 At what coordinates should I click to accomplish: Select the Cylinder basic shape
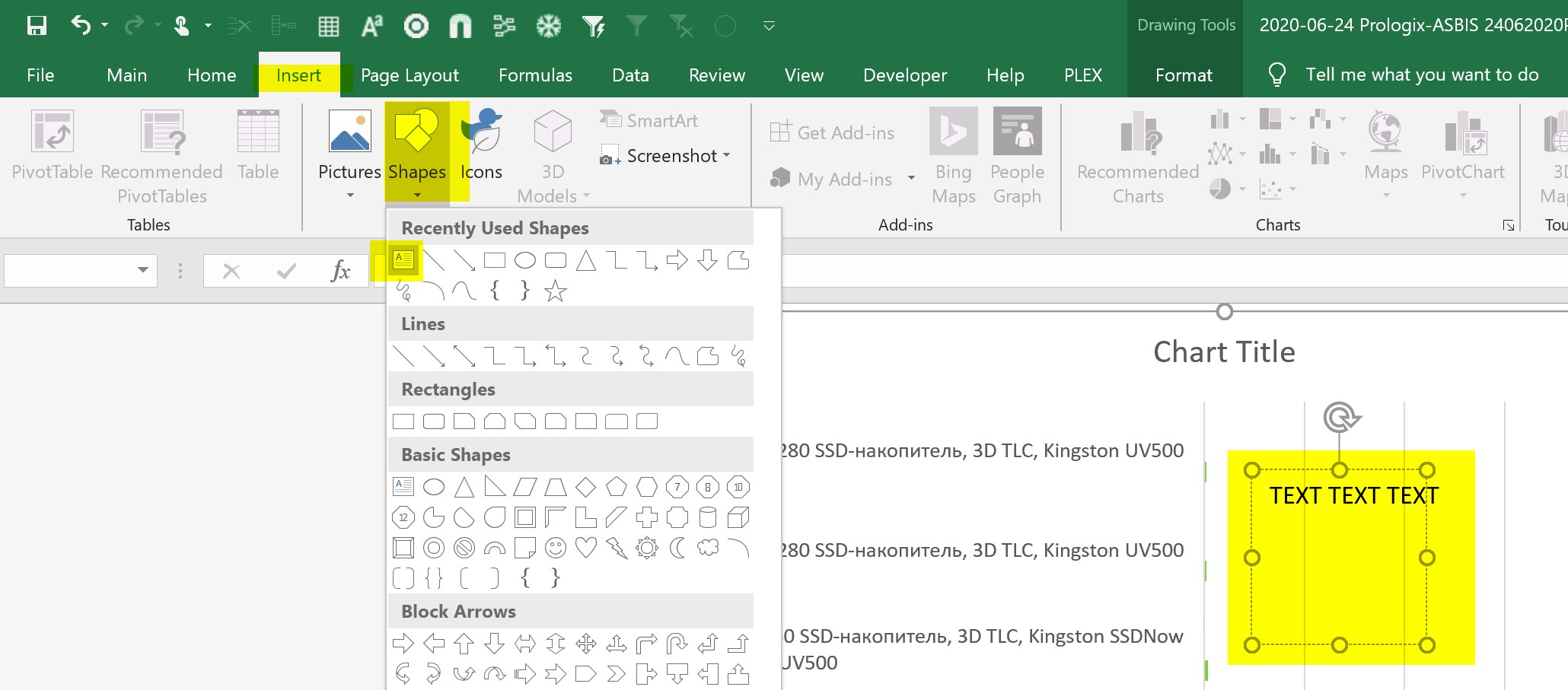click(708, 517)
